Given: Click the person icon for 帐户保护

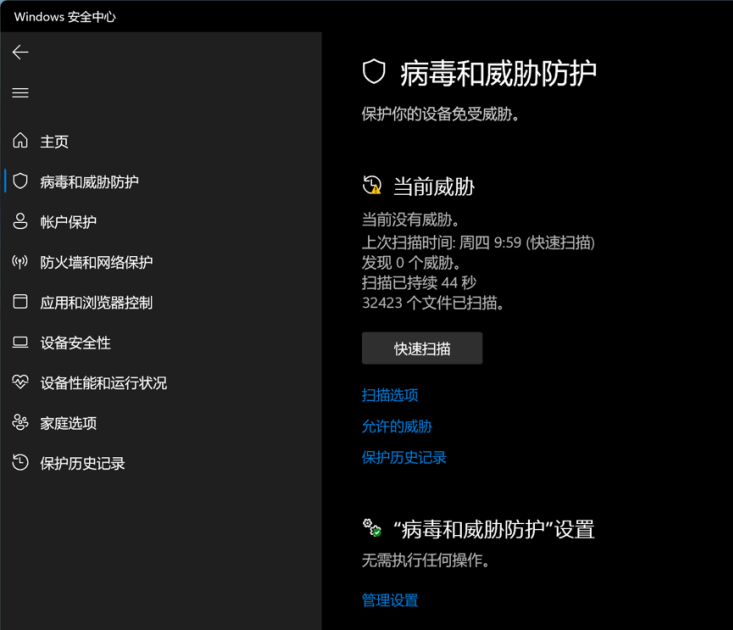Looking at the screenshot, I should tap(20, 221).
